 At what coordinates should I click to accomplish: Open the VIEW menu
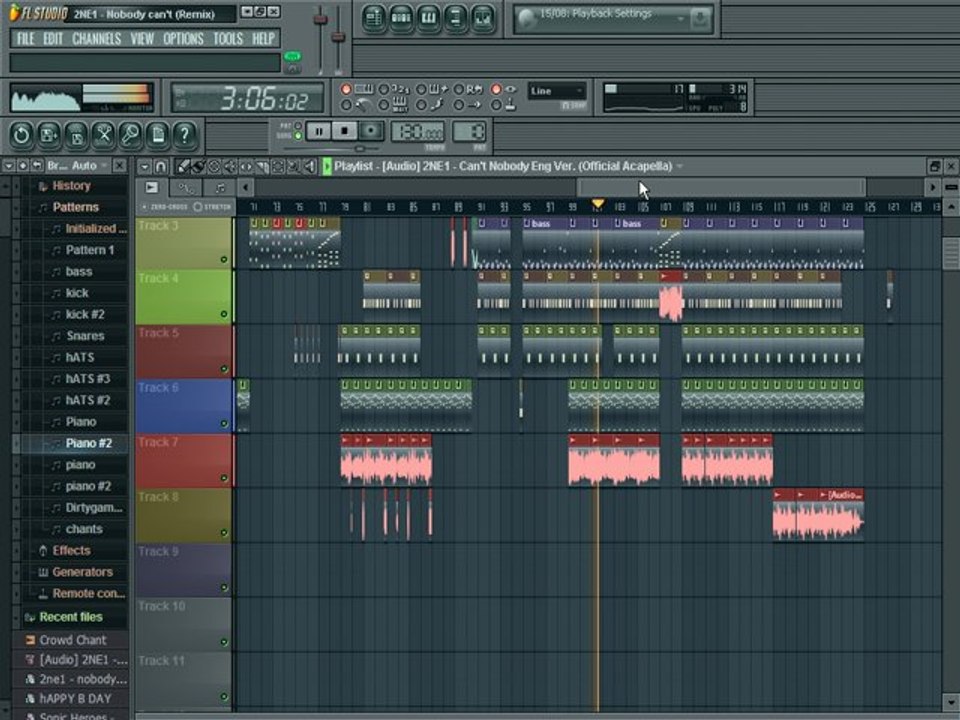[x=142, y=39]
